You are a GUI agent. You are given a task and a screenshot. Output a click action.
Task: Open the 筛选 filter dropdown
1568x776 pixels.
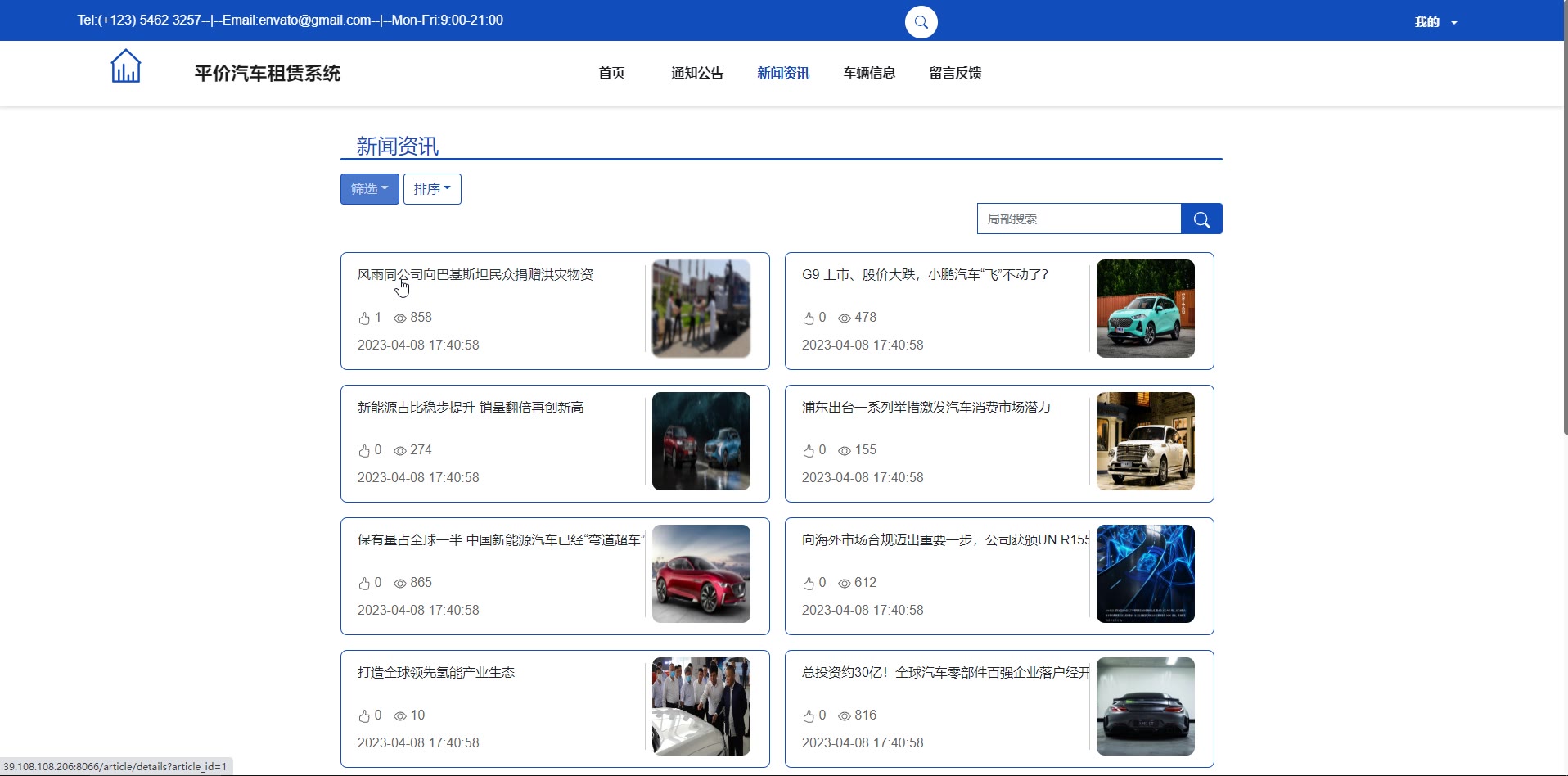(369, 189)
